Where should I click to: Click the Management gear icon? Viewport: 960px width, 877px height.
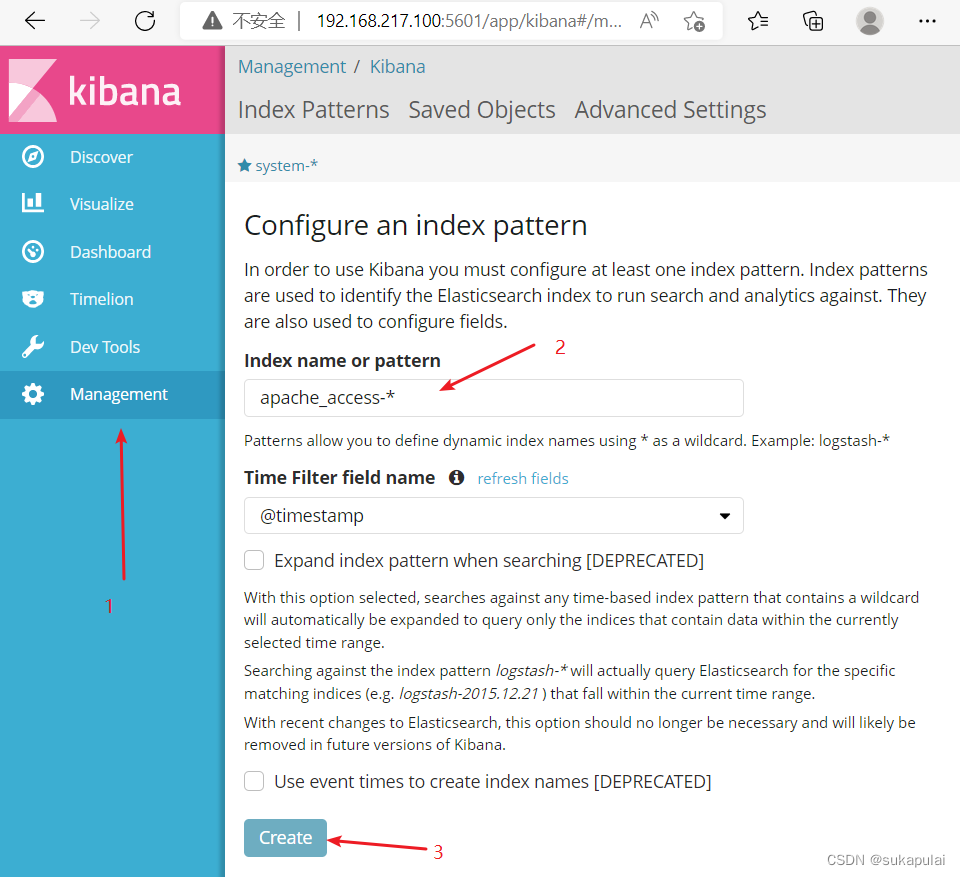[x=32, y=394]
